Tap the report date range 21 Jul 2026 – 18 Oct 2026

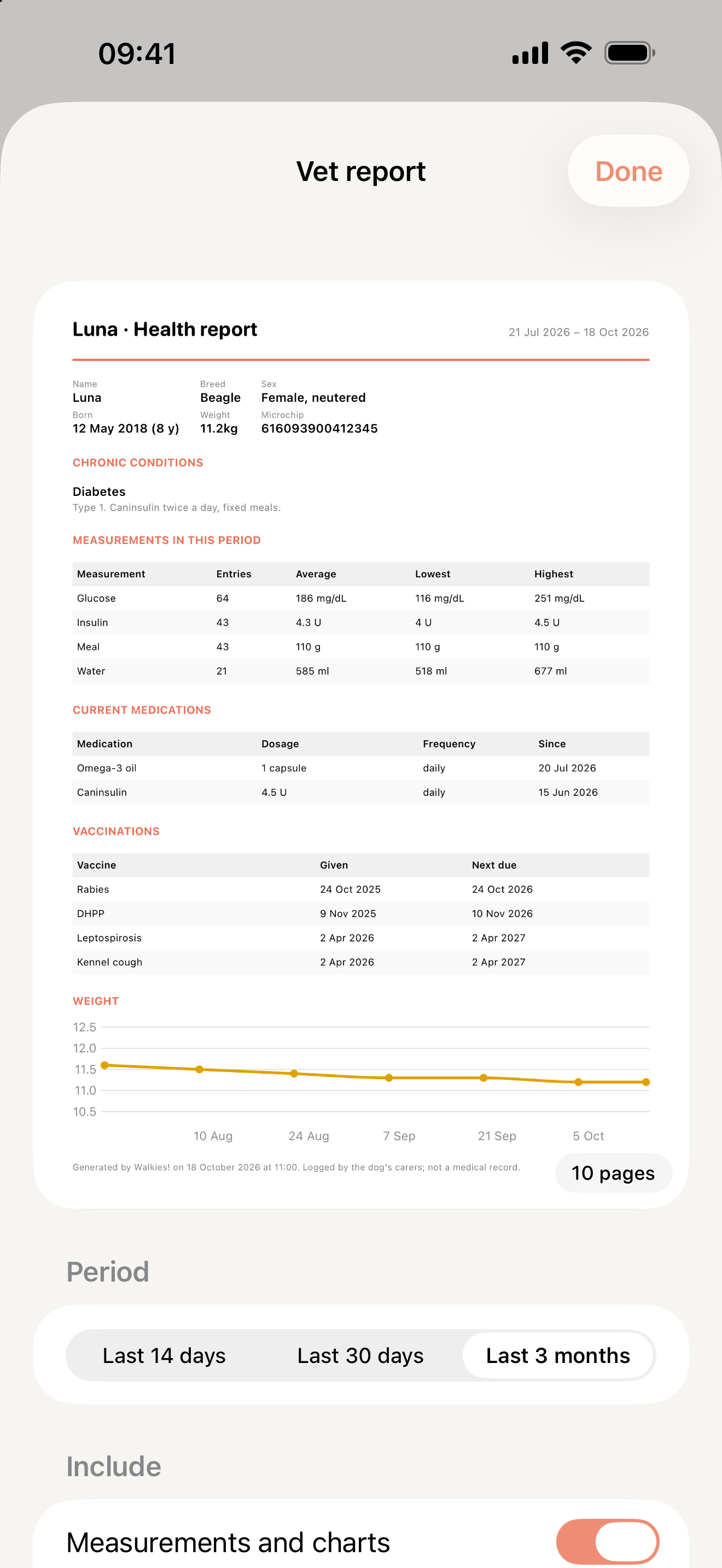[579, 332]
